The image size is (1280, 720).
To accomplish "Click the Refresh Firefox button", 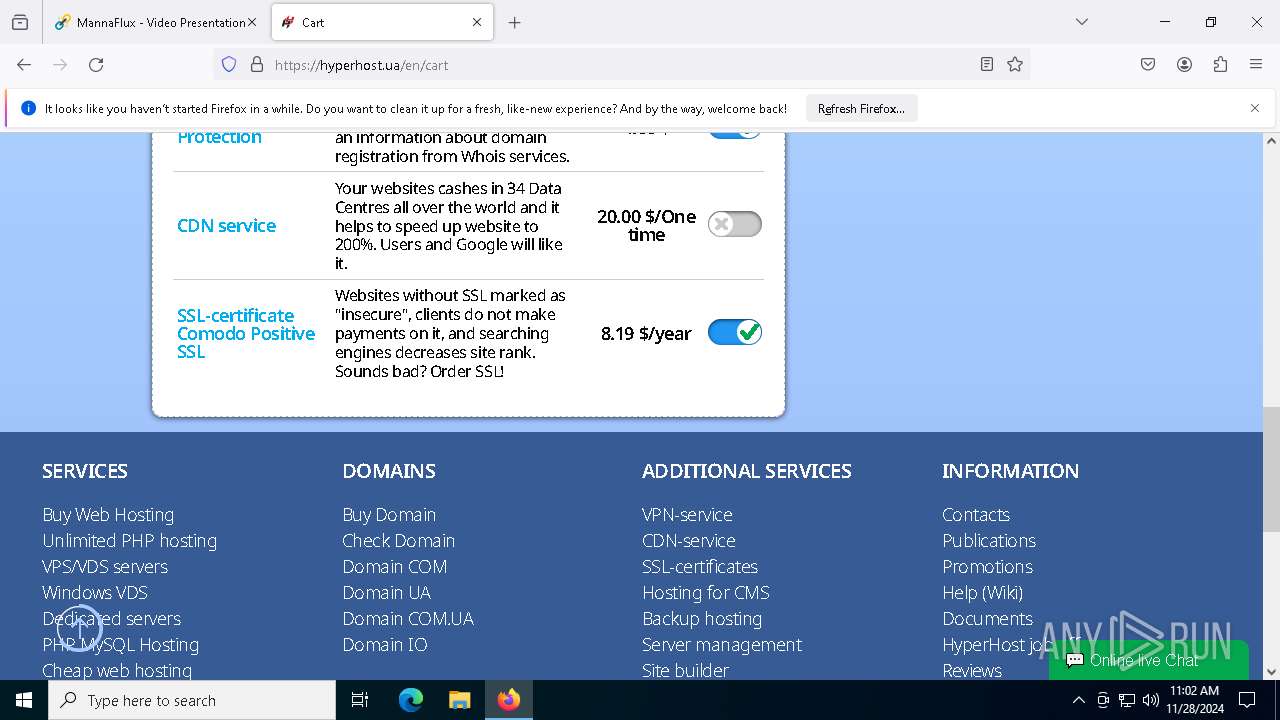I will (861, 108).
